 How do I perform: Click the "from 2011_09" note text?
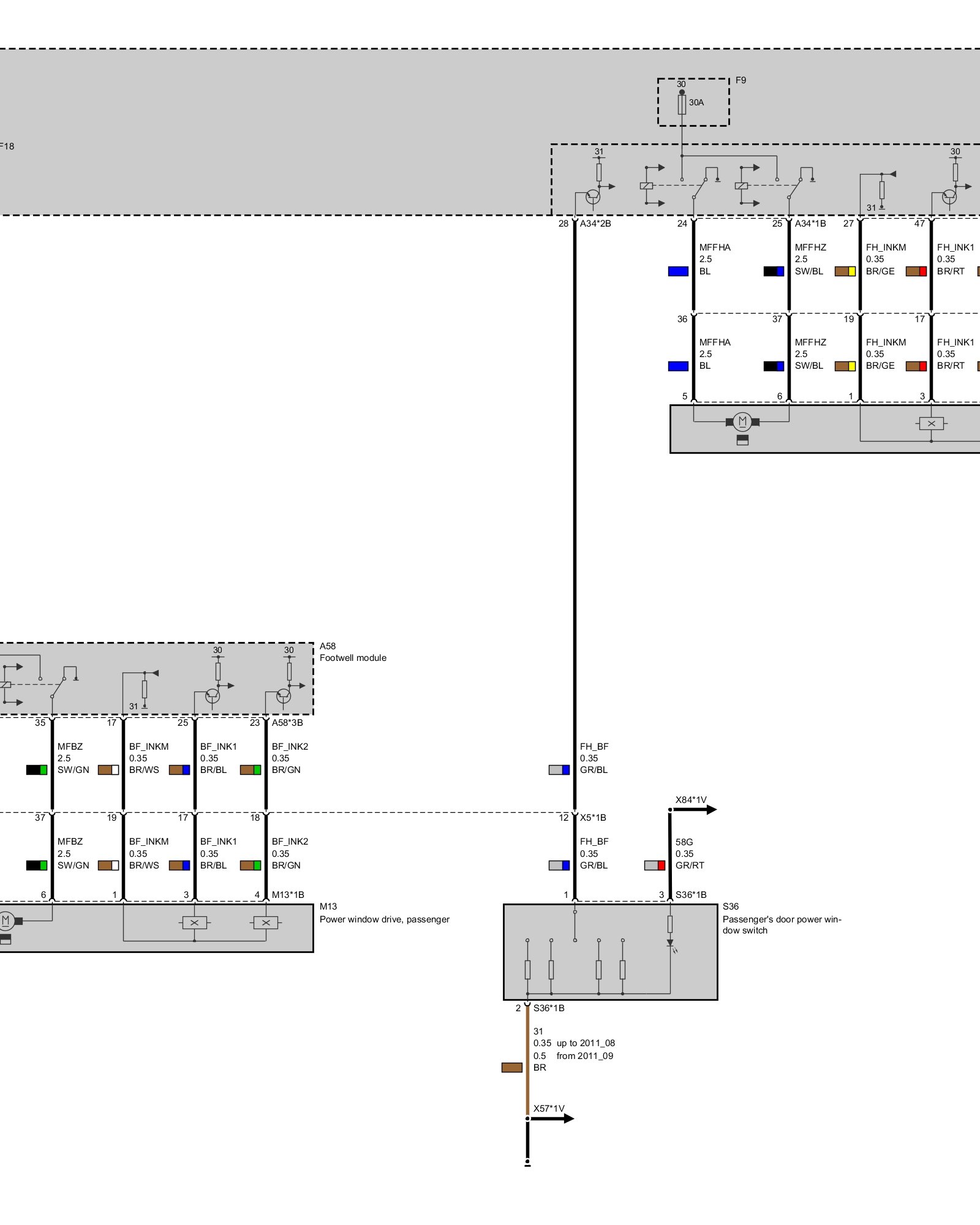tap(584, 1056)
